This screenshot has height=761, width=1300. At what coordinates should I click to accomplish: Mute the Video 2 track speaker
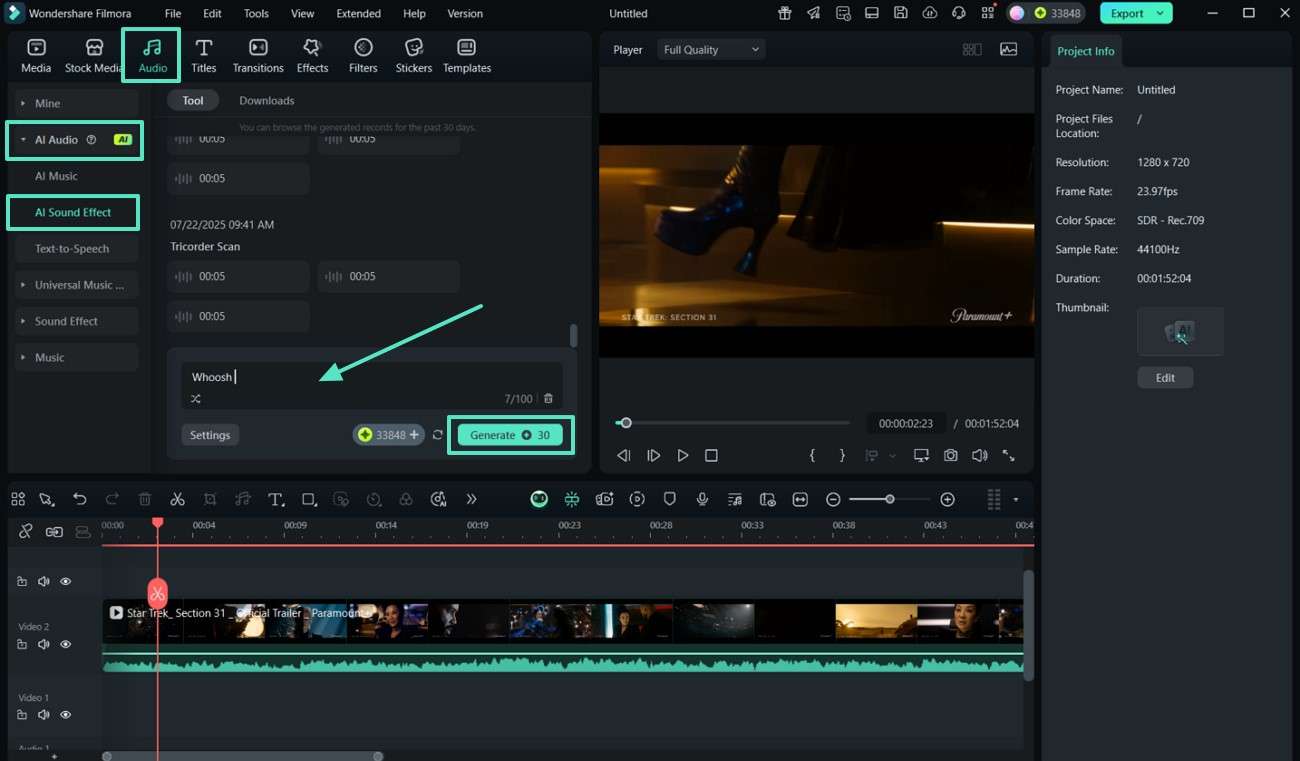click(x=44, y=645)
